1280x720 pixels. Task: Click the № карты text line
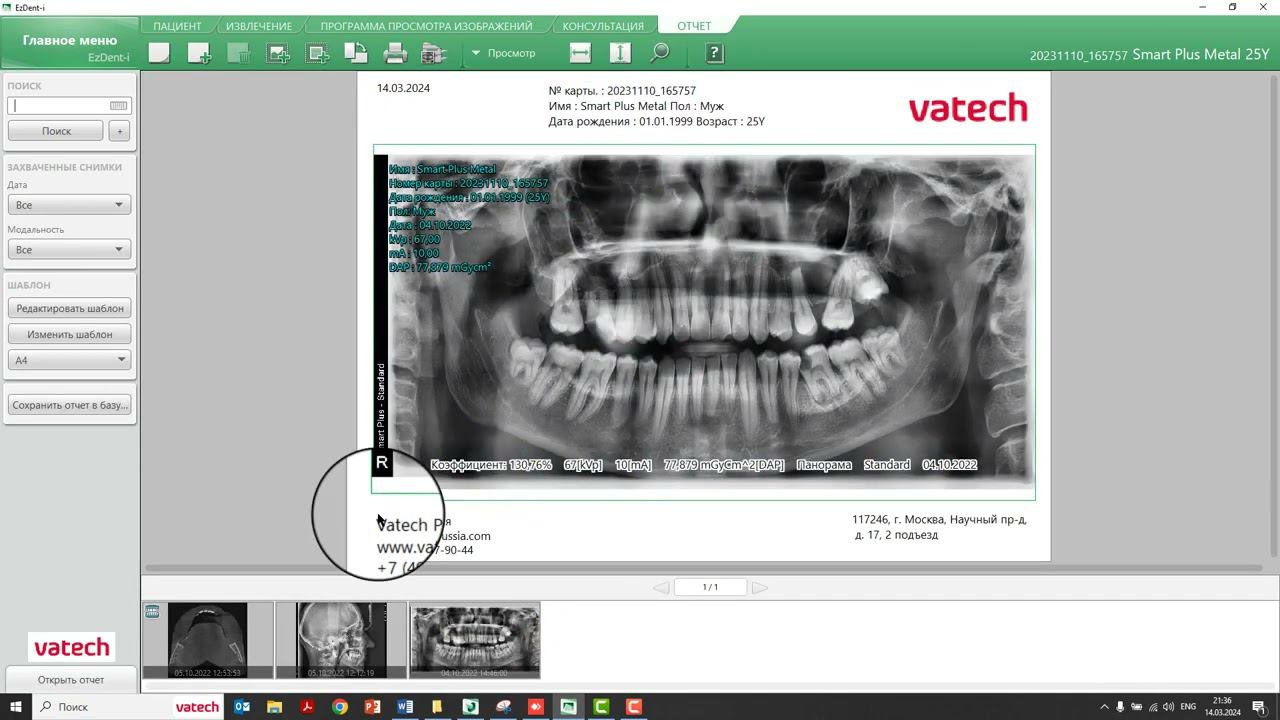point(622,91)
